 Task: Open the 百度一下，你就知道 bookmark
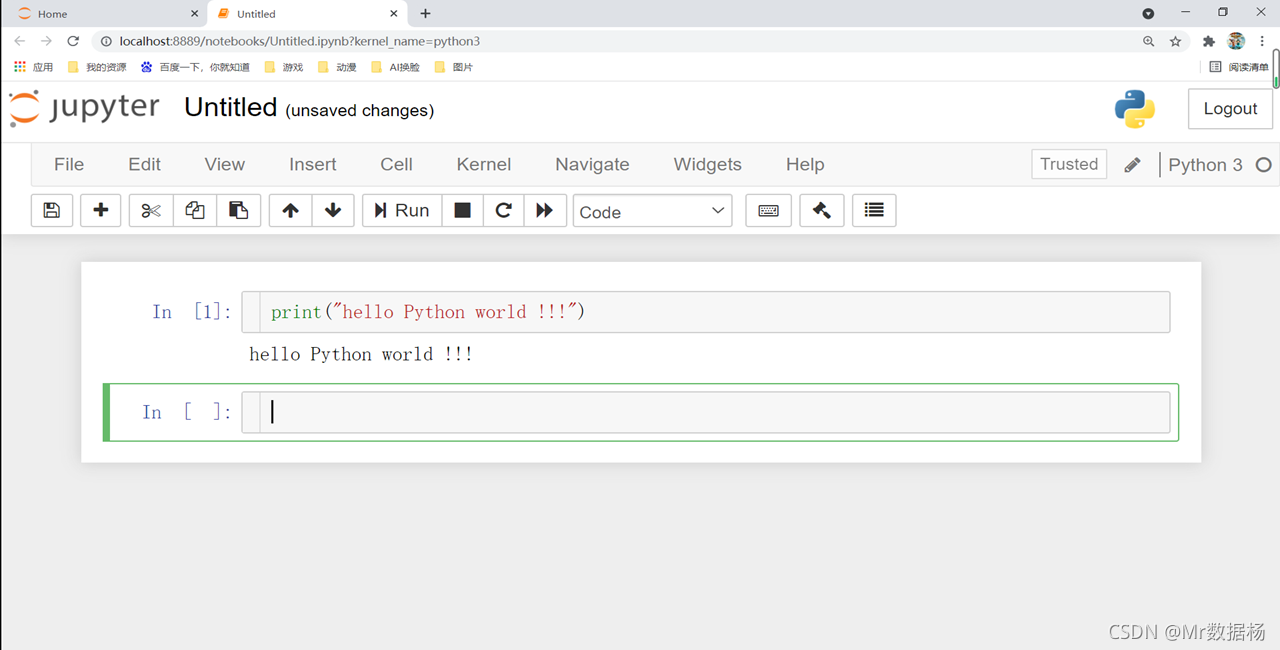(x=196, y=67)
